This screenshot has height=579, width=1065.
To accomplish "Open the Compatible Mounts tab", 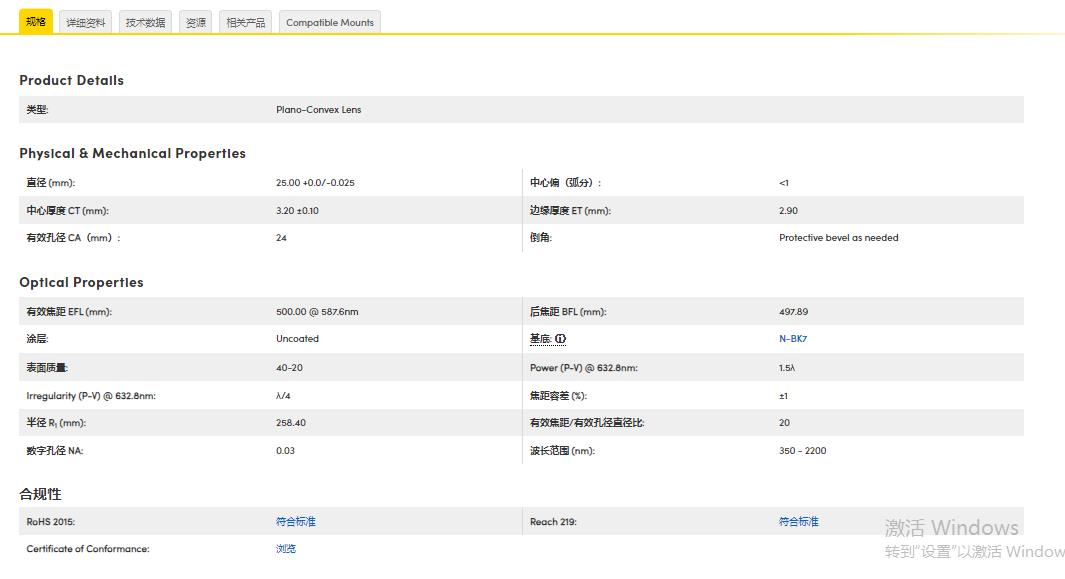I will (x=329, y=21).
